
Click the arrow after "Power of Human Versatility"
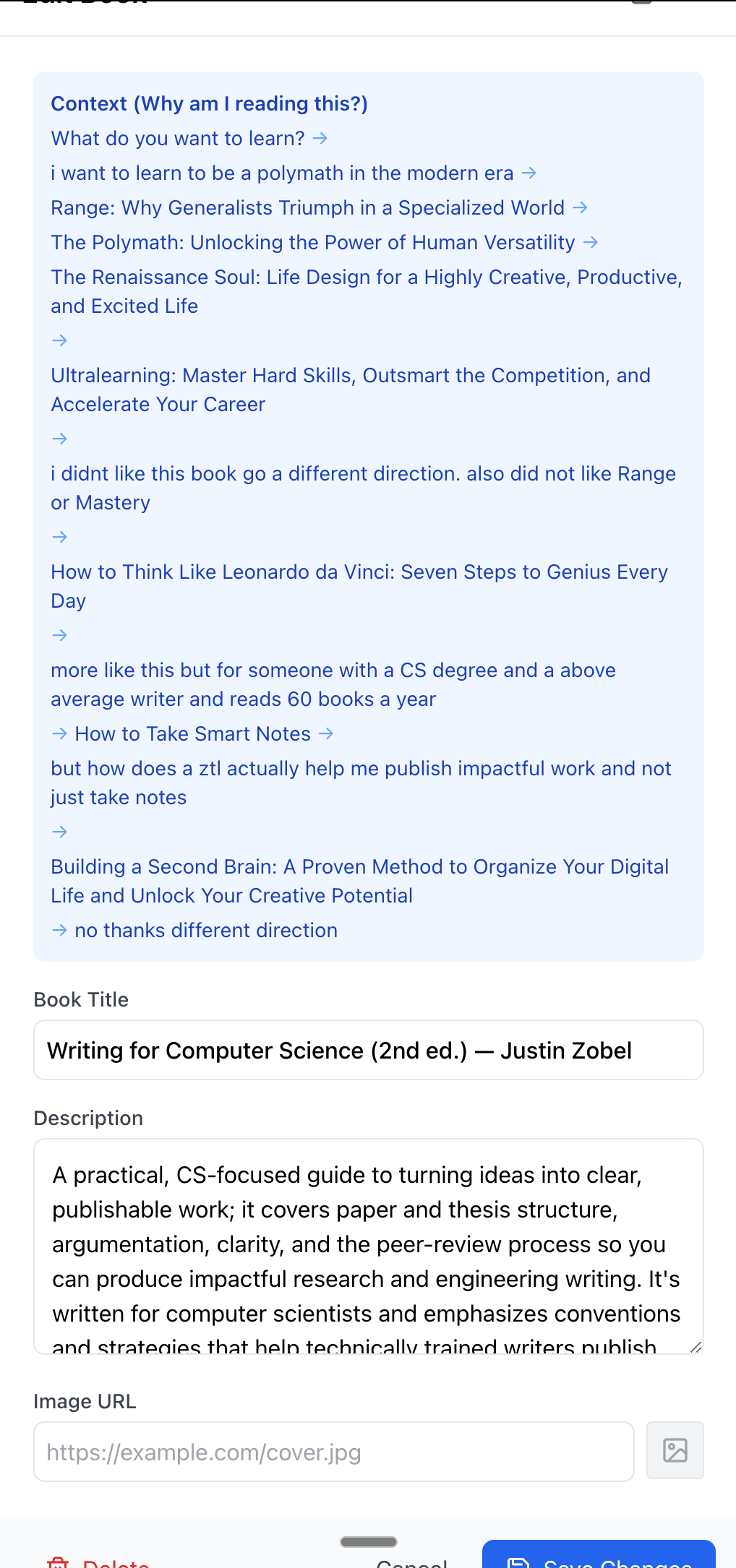click(x=591, y=242)
